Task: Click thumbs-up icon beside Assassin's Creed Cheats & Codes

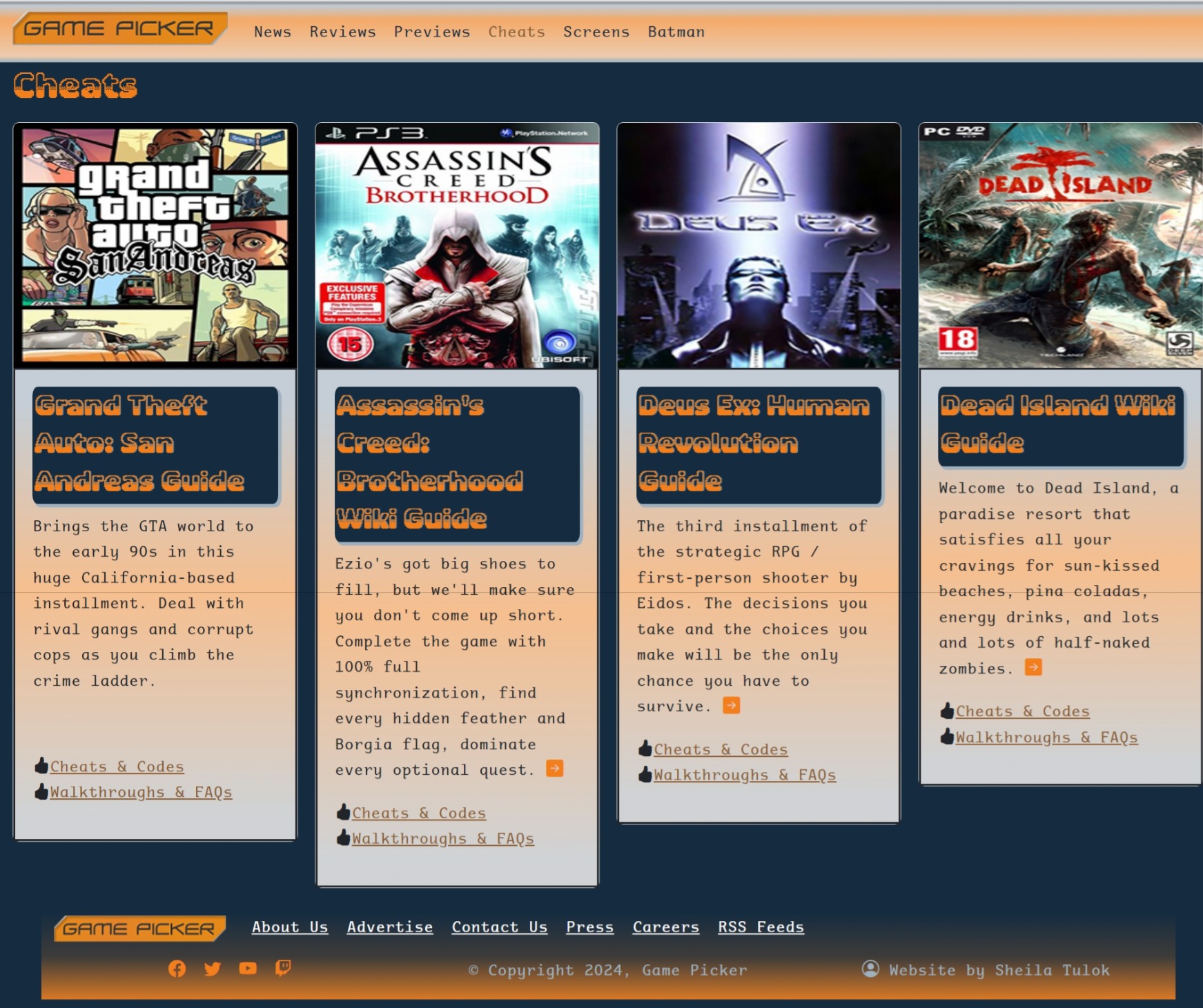Action: coord(344,812)
